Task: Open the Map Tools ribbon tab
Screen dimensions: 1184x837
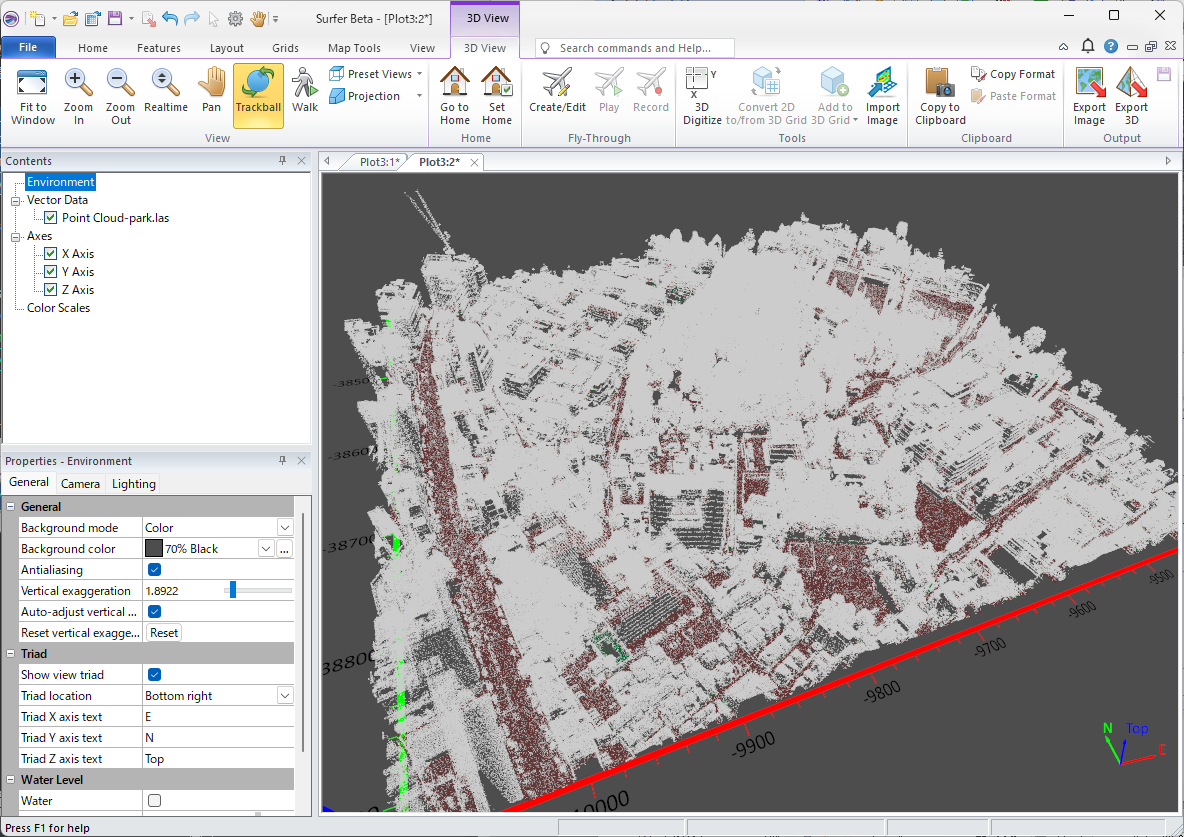Action: pyautogui.click(x=354, y=48)
